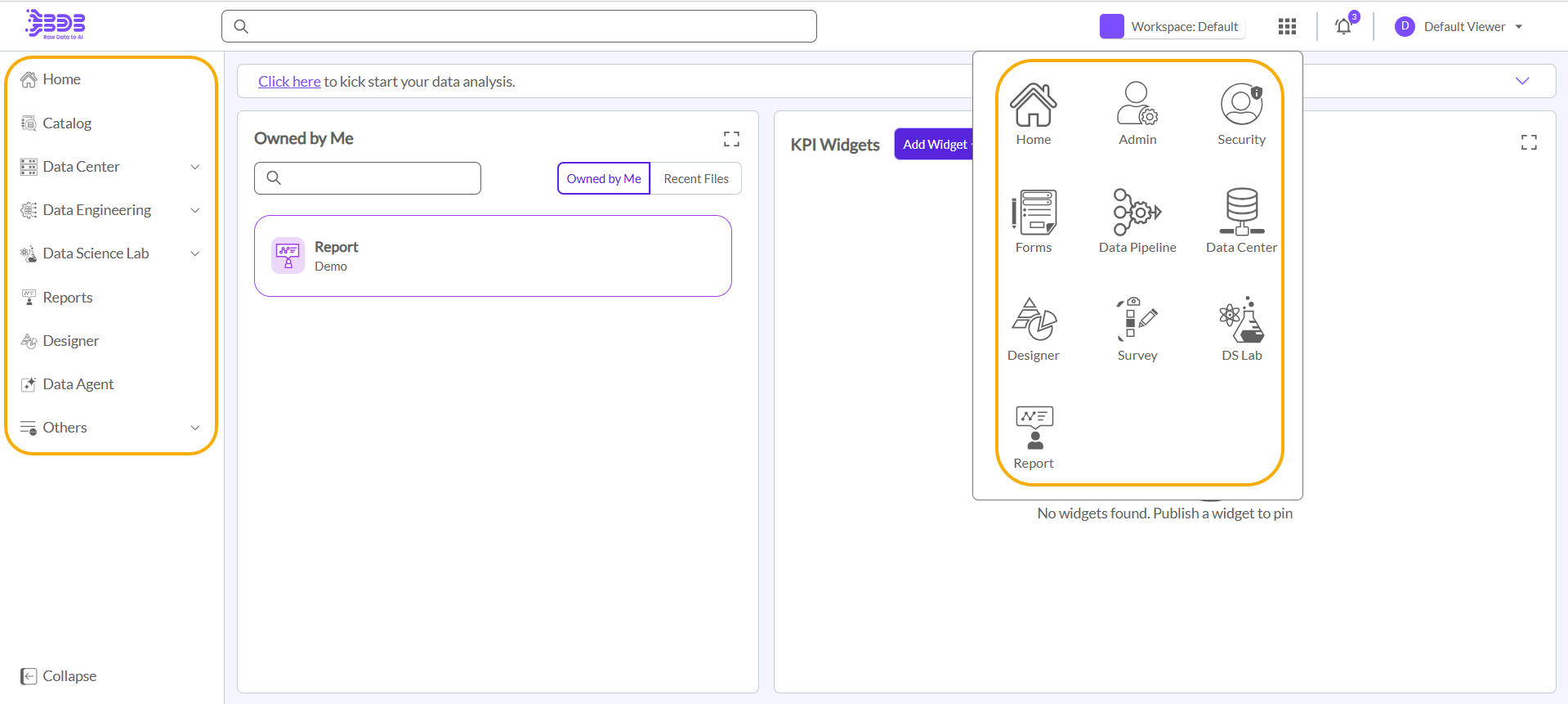Launch Forms from the apps menu
This screenshot has width=1568, height=704.
(x=1033, y=222)
